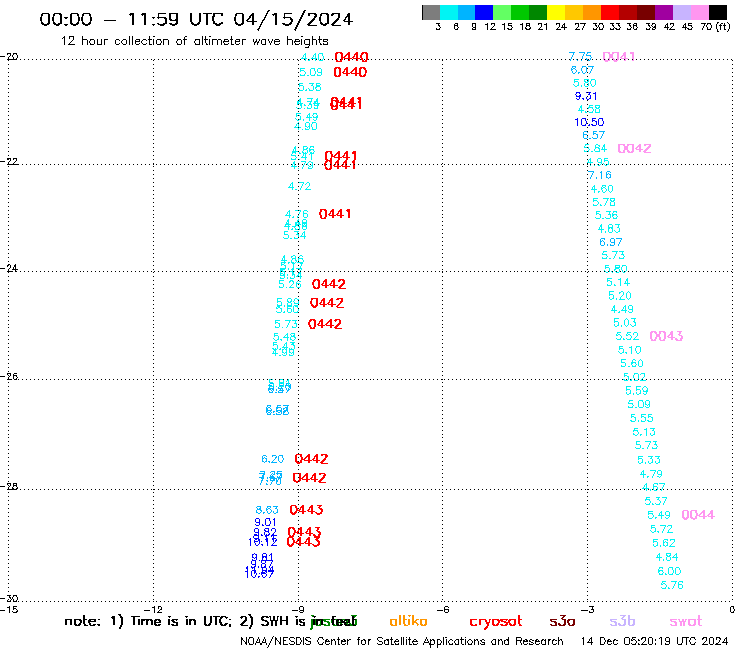Click red time label '0442' beside 6.20
The image size is (740, 650).
click(311, 459)
